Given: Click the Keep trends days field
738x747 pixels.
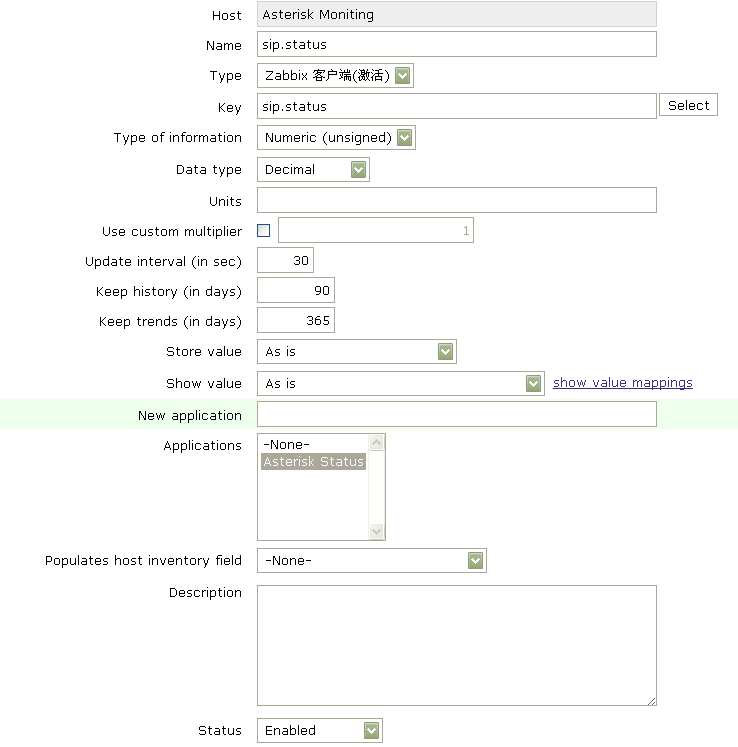Looking at the screenshot, I should pyautogui.click(x=295, y=322).
